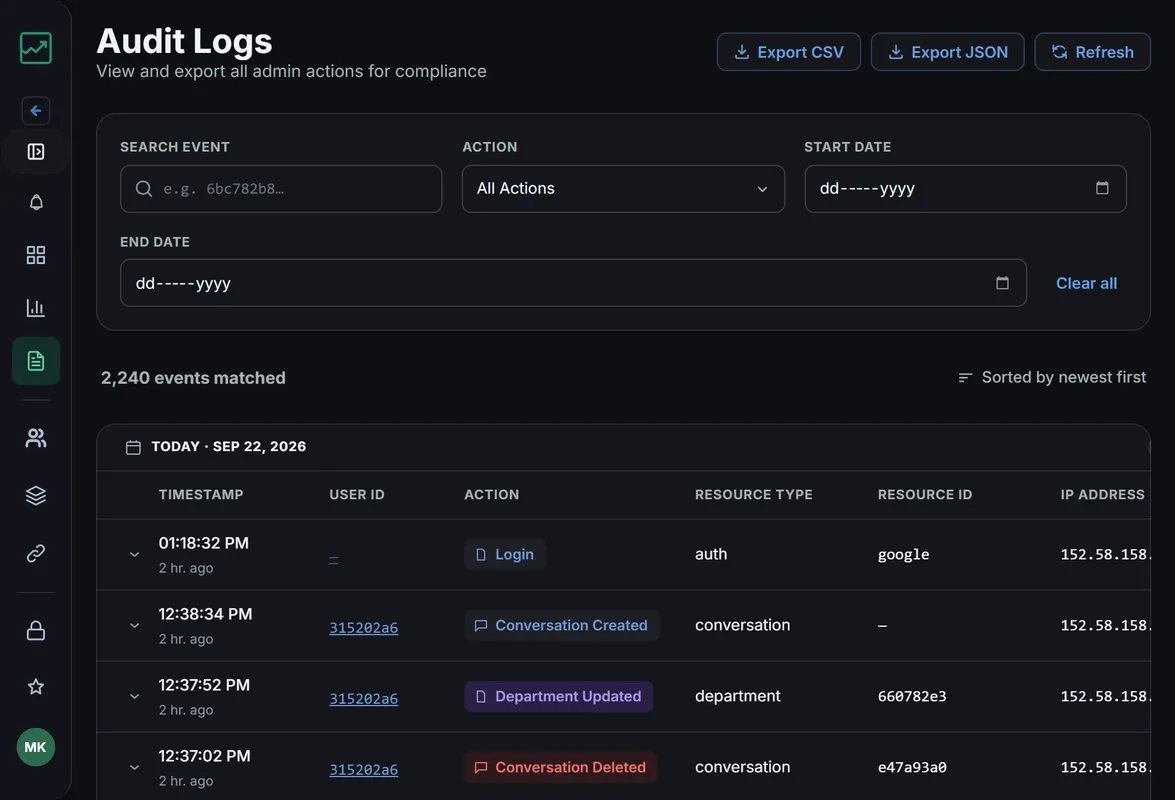Open the bar chart analytics icon
Image resolution: width=1175 pixels, height=800 pixels.
tap(35, 307)
